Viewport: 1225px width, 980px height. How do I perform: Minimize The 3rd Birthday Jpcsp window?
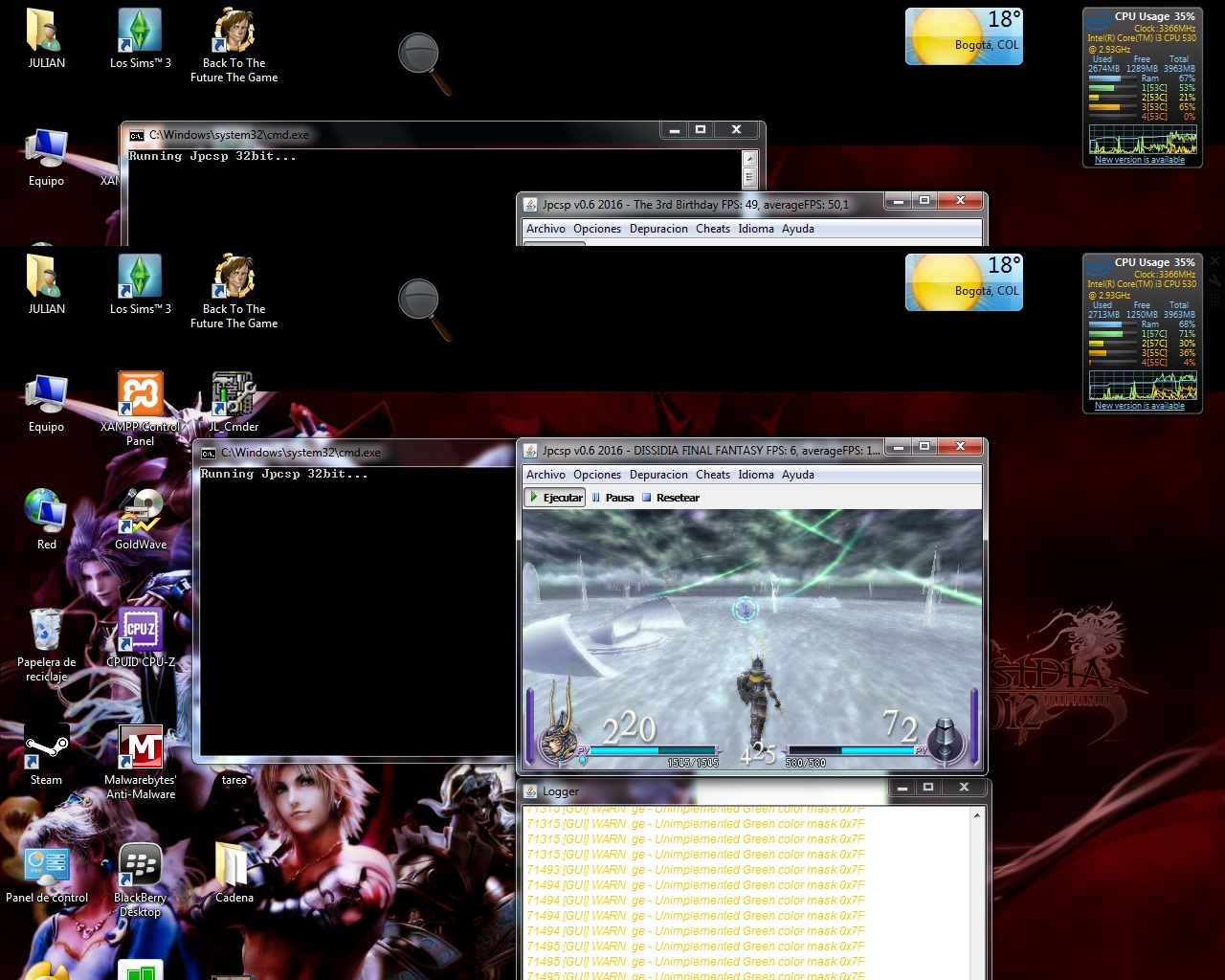click(898, 200)
